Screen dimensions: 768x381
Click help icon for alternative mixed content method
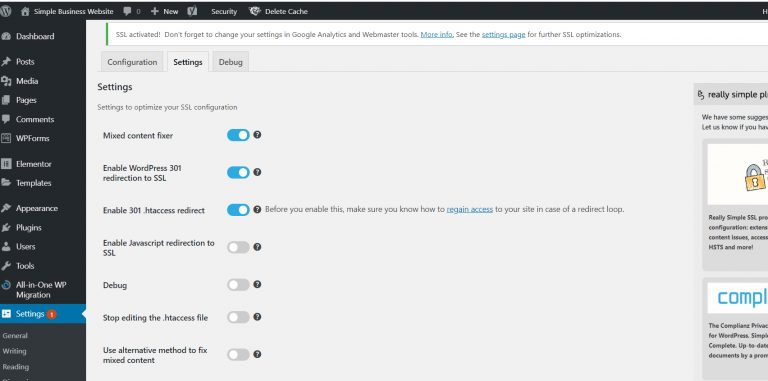257,354
